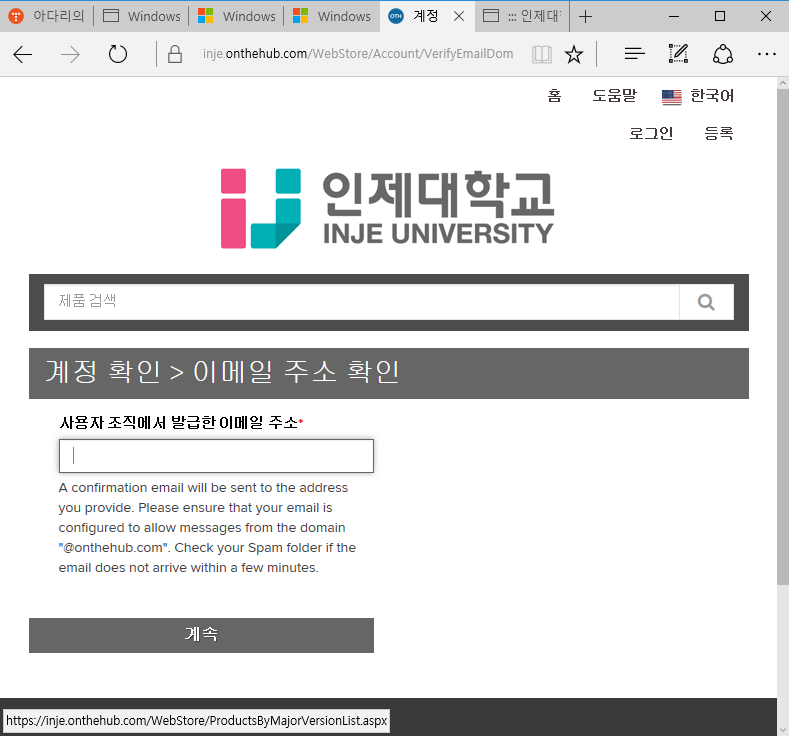The height and width of the screenshot is (736, 789).
Task: Switch to the 아다리의 tab
Action: click(47, 16)
